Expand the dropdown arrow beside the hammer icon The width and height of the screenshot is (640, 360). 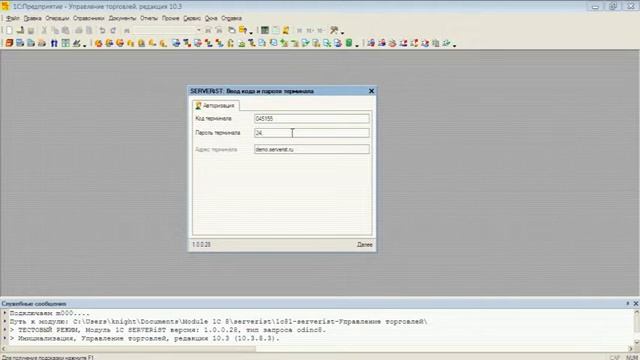342,32
